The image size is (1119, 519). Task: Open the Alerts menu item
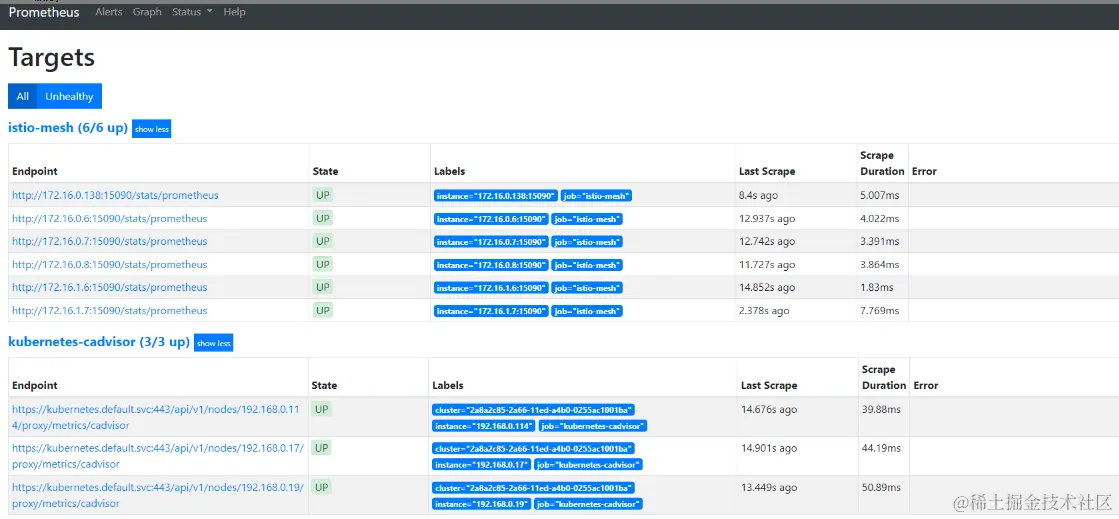108,12
